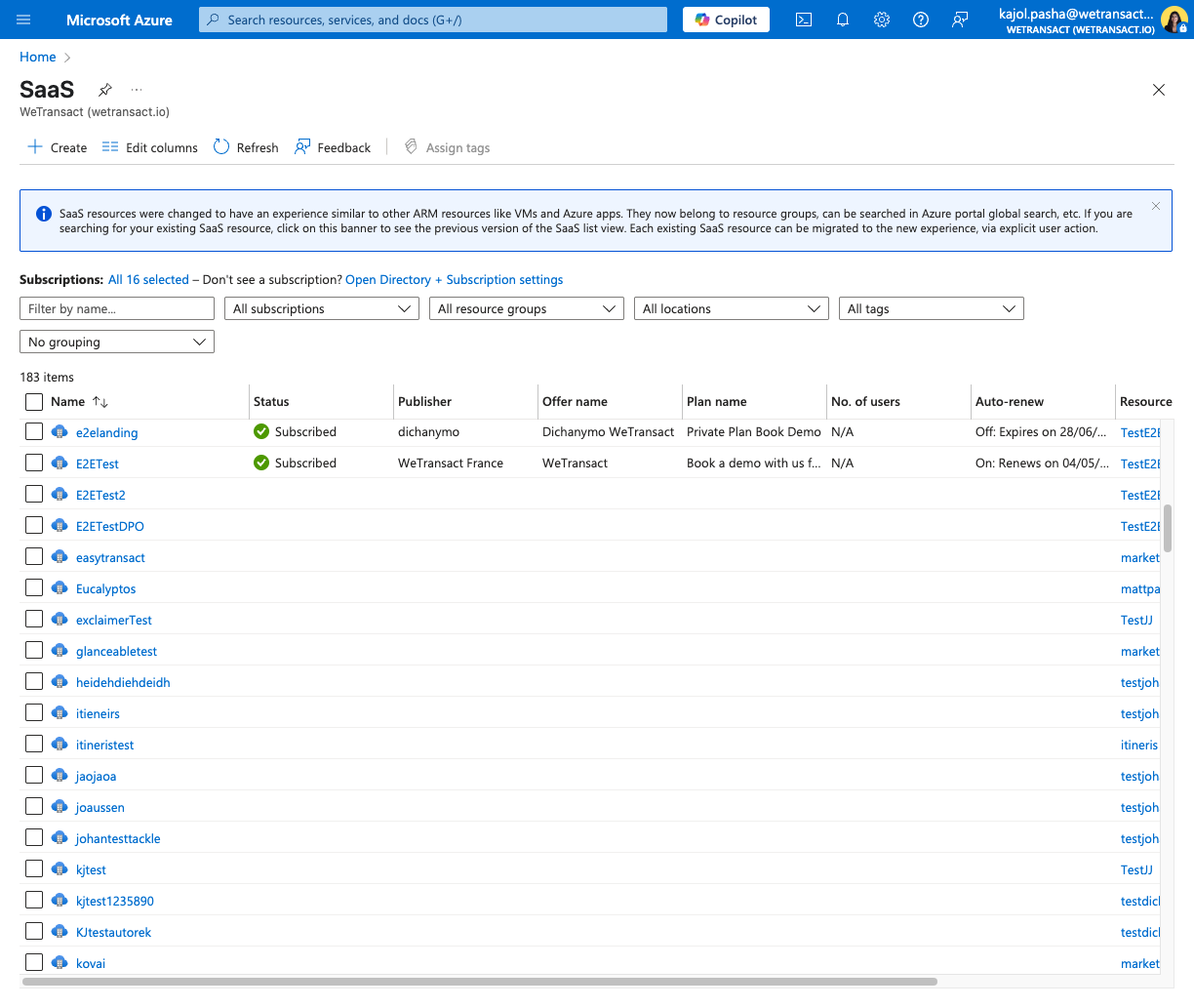Open the All 16 selected link
This screenshot has width=1194, height=1008.
tap(148, 279)
